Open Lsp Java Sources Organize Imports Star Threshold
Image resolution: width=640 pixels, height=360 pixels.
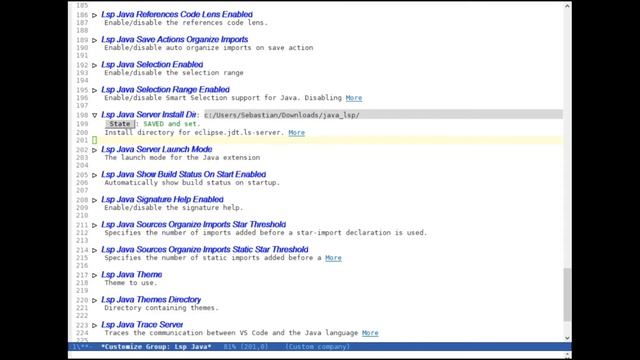(193, 224)
